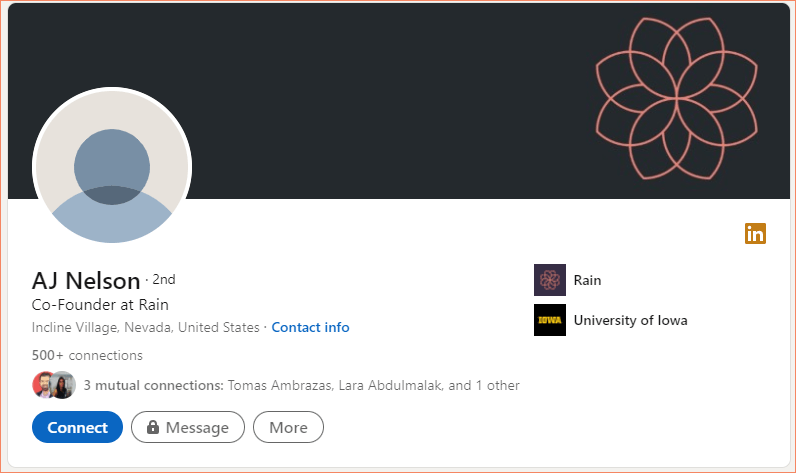
Task: Click the flower logo in banner
Action: point(677,98)
